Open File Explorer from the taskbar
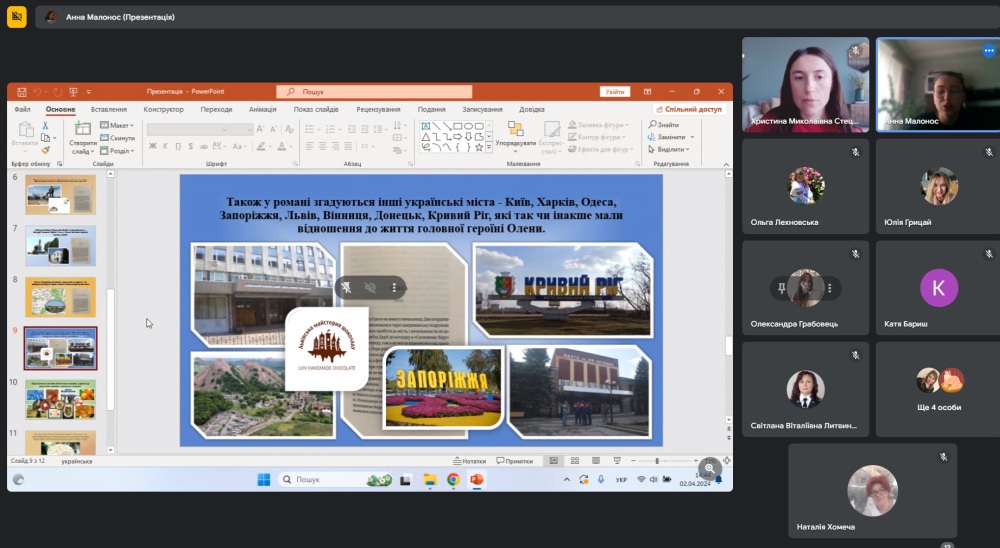 coord(429,480)
